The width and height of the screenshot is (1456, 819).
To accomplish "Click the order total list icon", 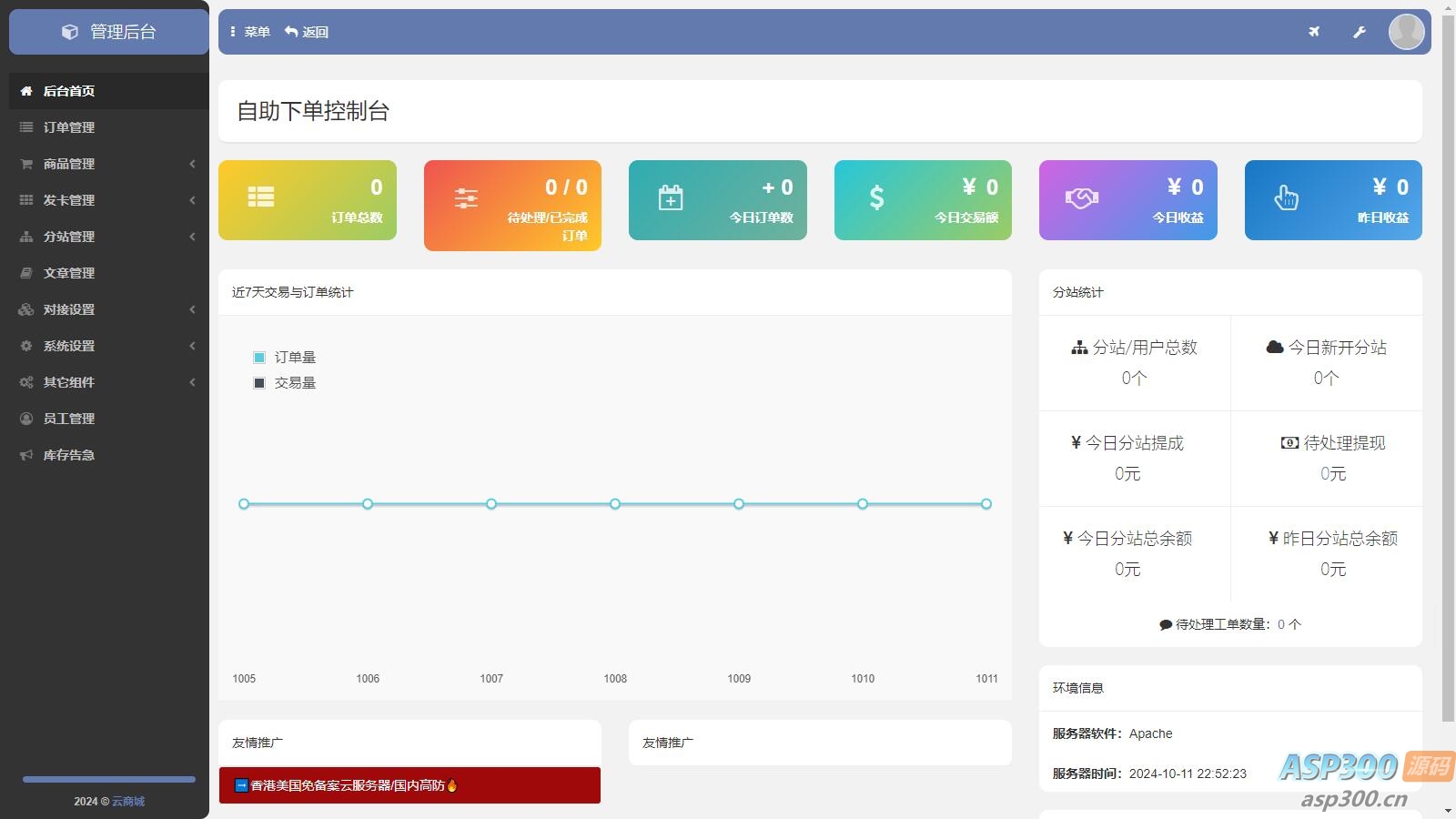I will (261, 197).
